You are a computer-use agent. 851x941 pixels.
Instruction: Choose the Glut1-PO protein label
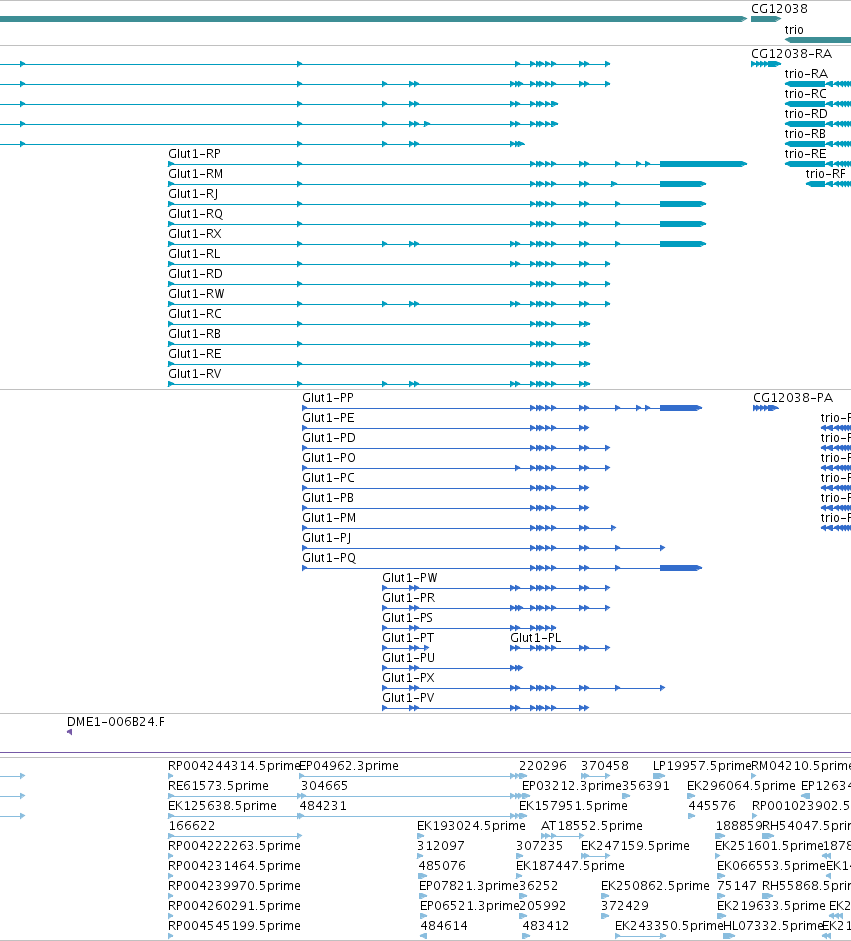click(329, 458)
